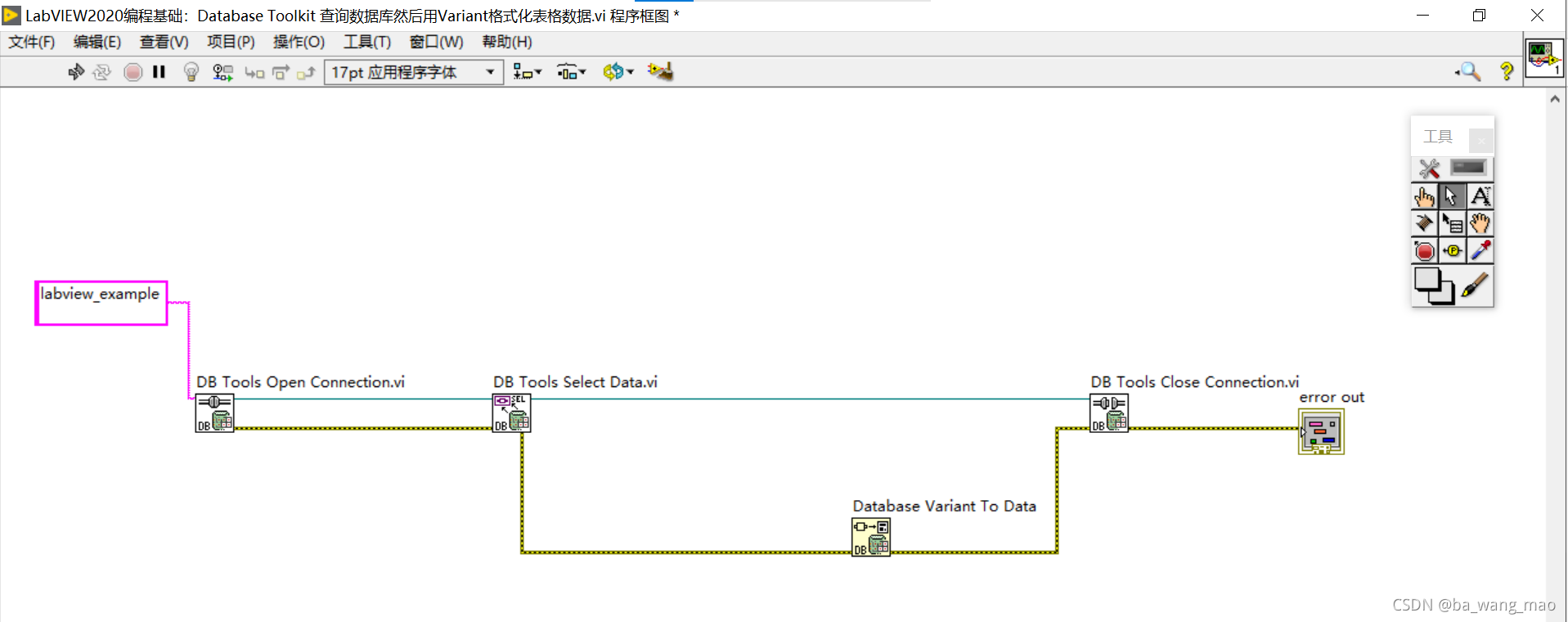Select the Operate Value hand tool
Viewport: 1568px width, 622px height.
[1424, 196]
